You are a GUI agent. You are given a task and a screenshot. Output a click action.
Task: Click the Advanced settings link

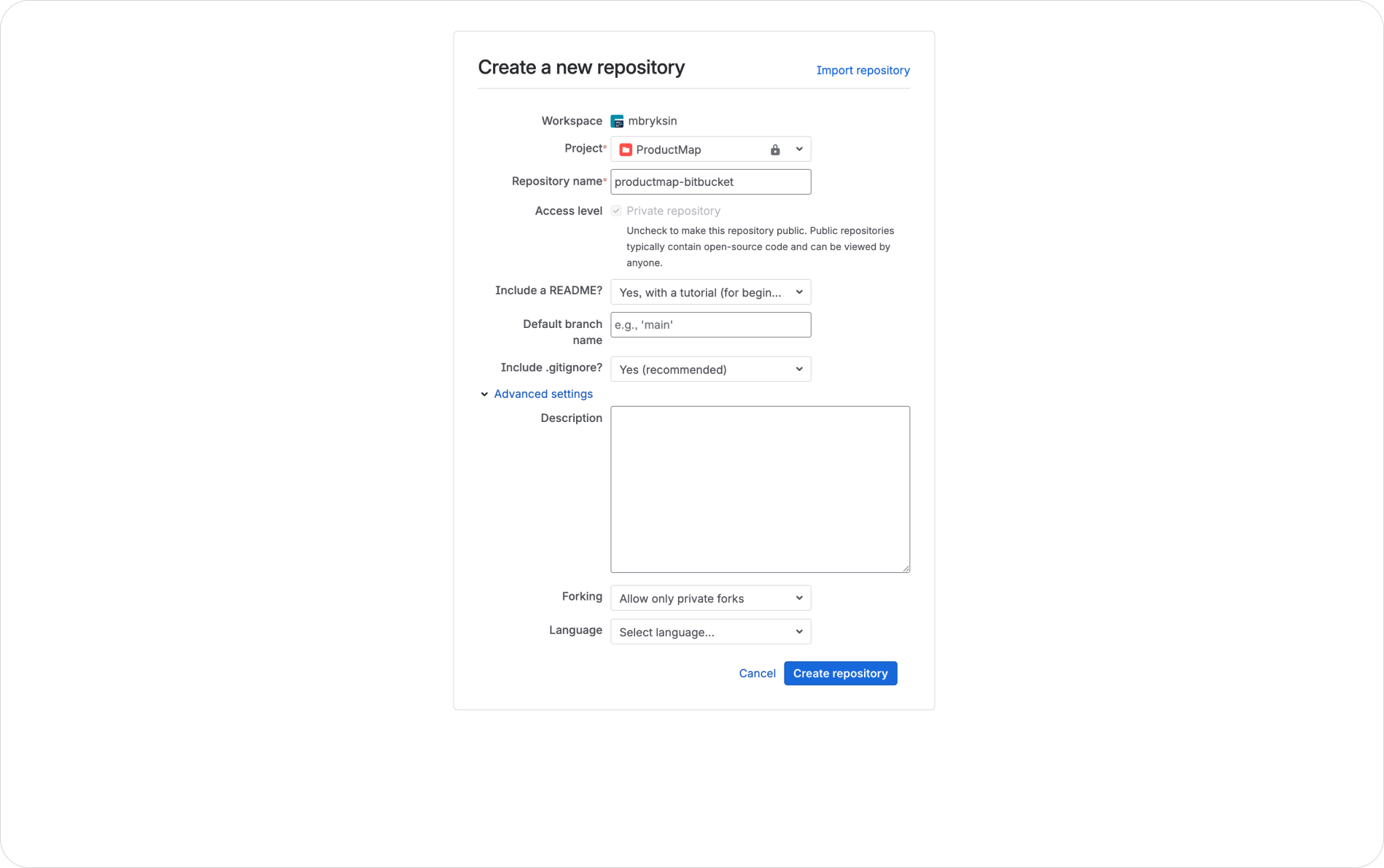(543, 394)
